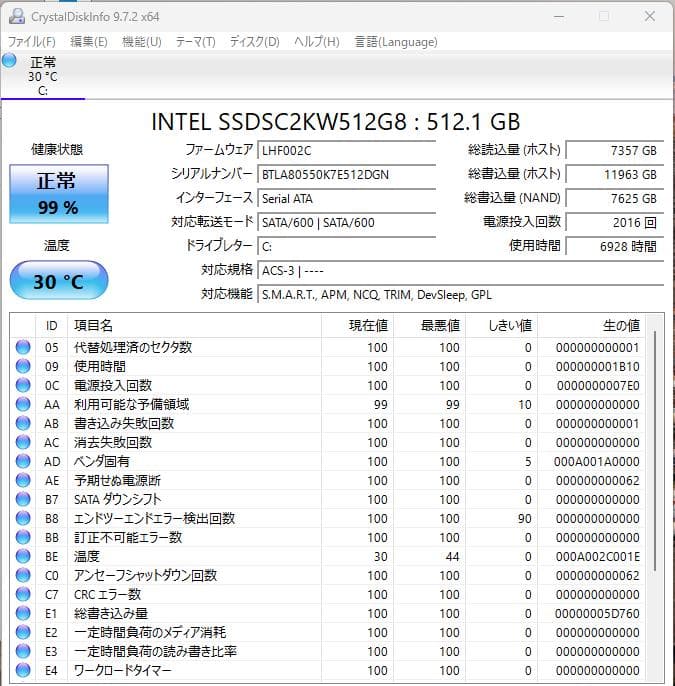Click status orb for AB 書き込み失敗回数
This screenshot has width=675, height=686.
tap(23, 423)
